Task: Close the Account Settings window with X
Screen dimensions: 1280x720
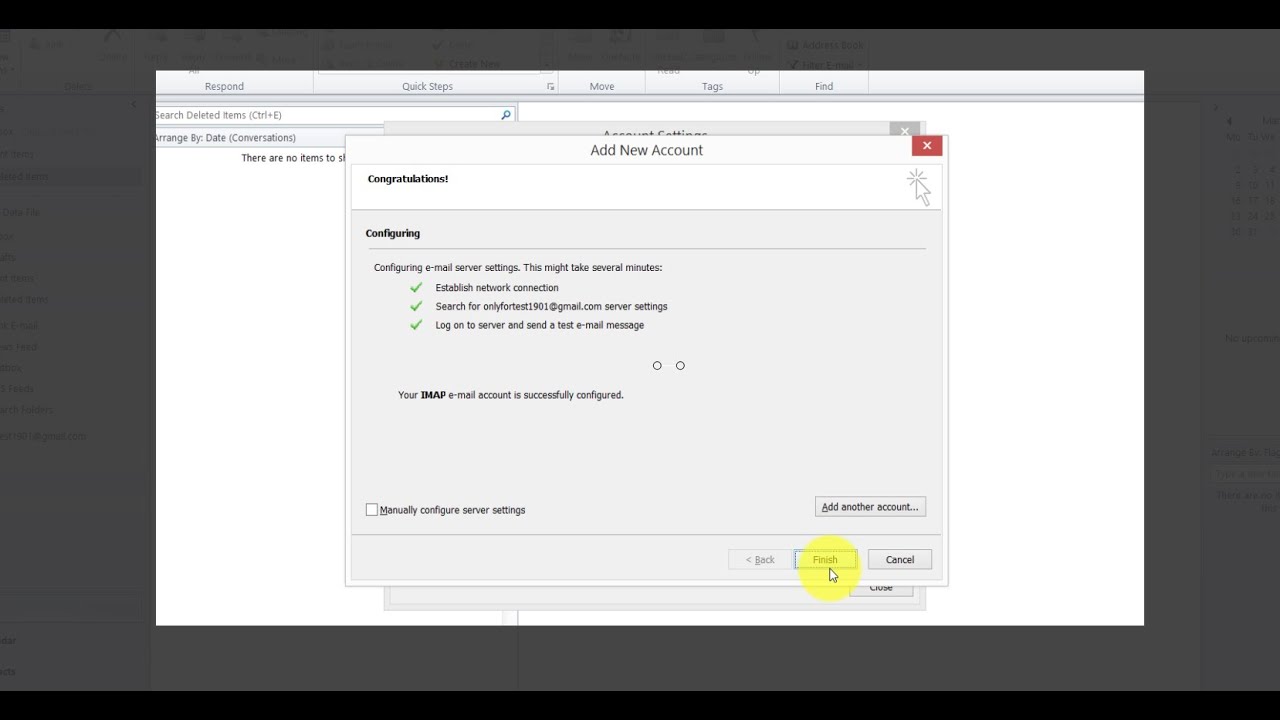Action: pos(905,131)
